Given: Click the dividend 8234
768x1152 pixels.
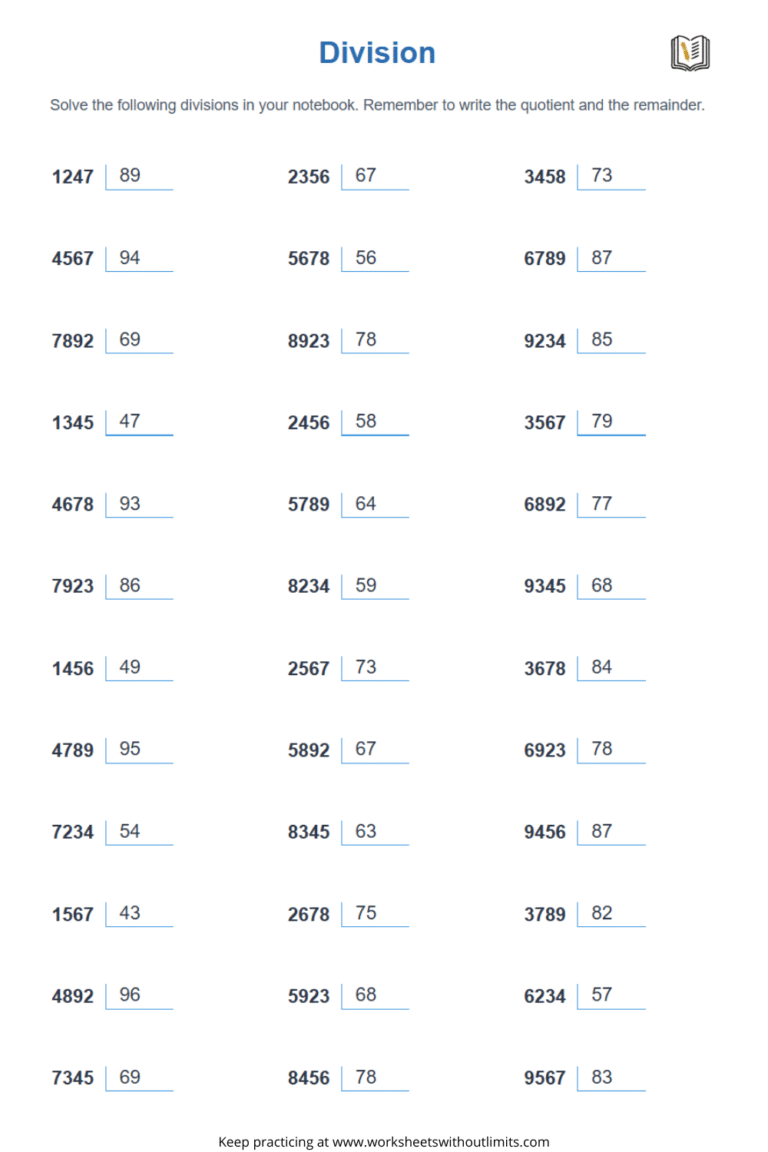Looking at the screenshot, I should (x=308, y=587).
